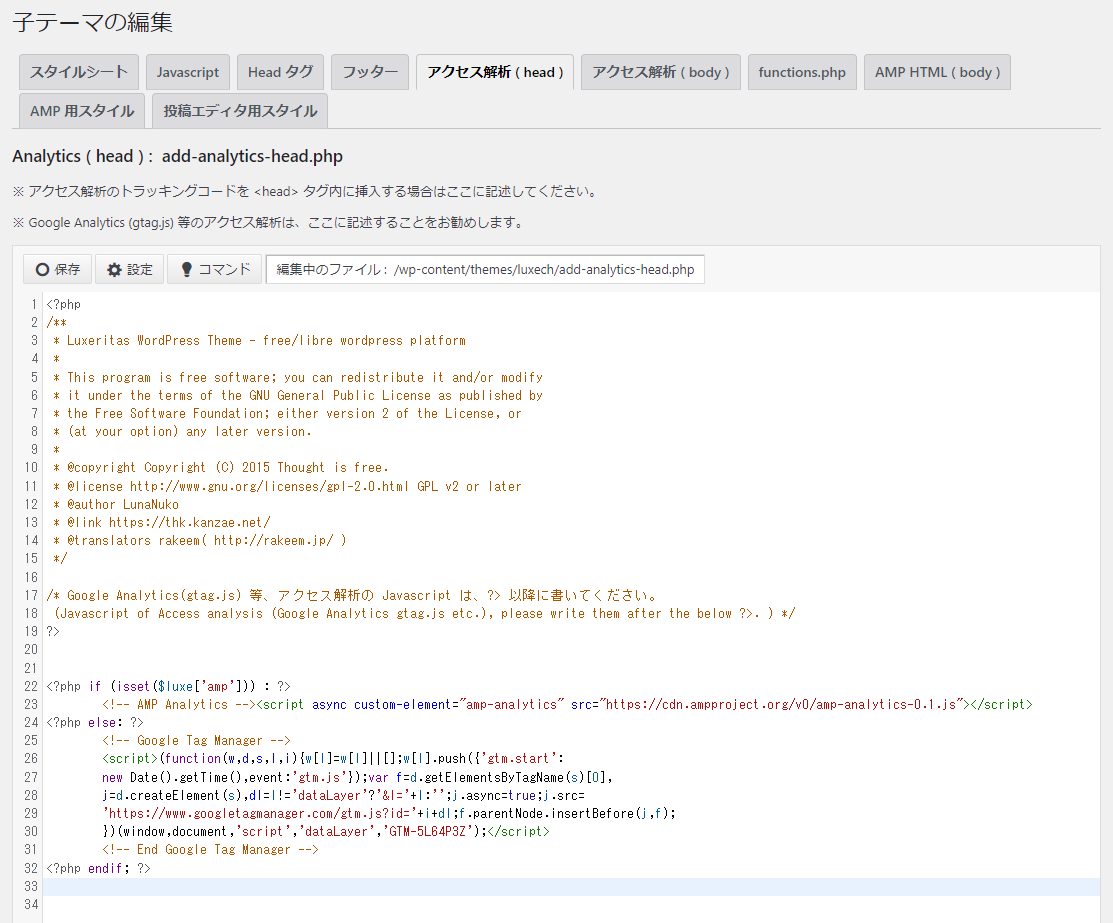Select the アクセス解析 ( body ) tab

pyautogui.click(x=661, y=72)
